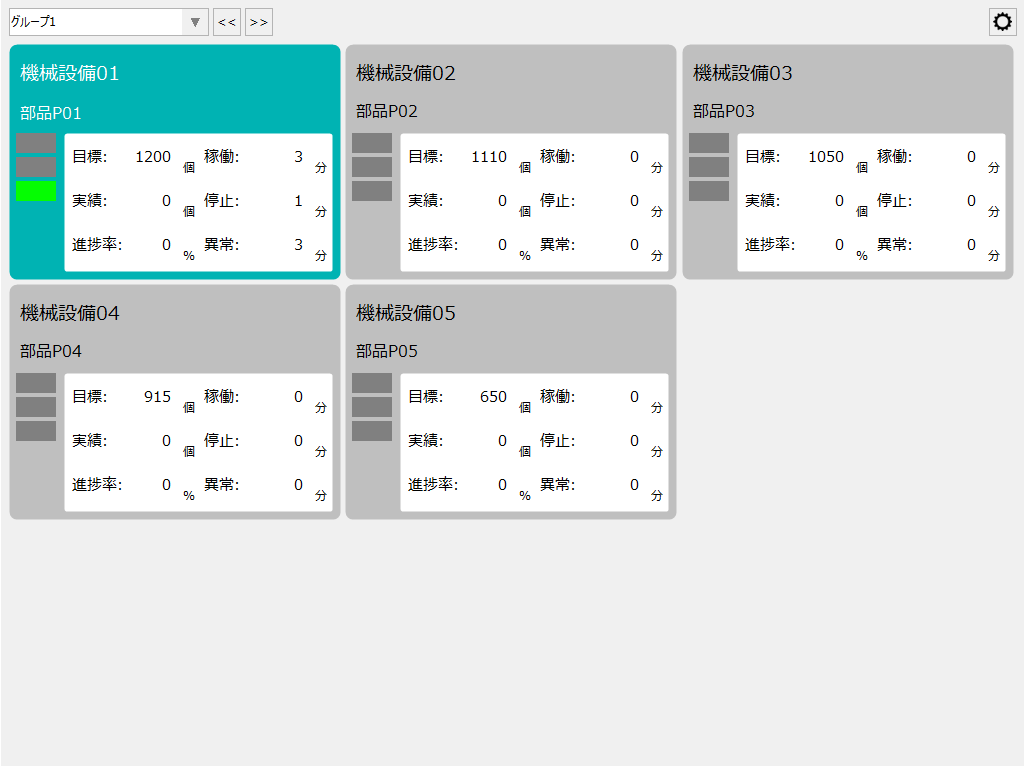
Task: Toggle the middle indicator on 機械設備05
Action: (x=371, y=408)
